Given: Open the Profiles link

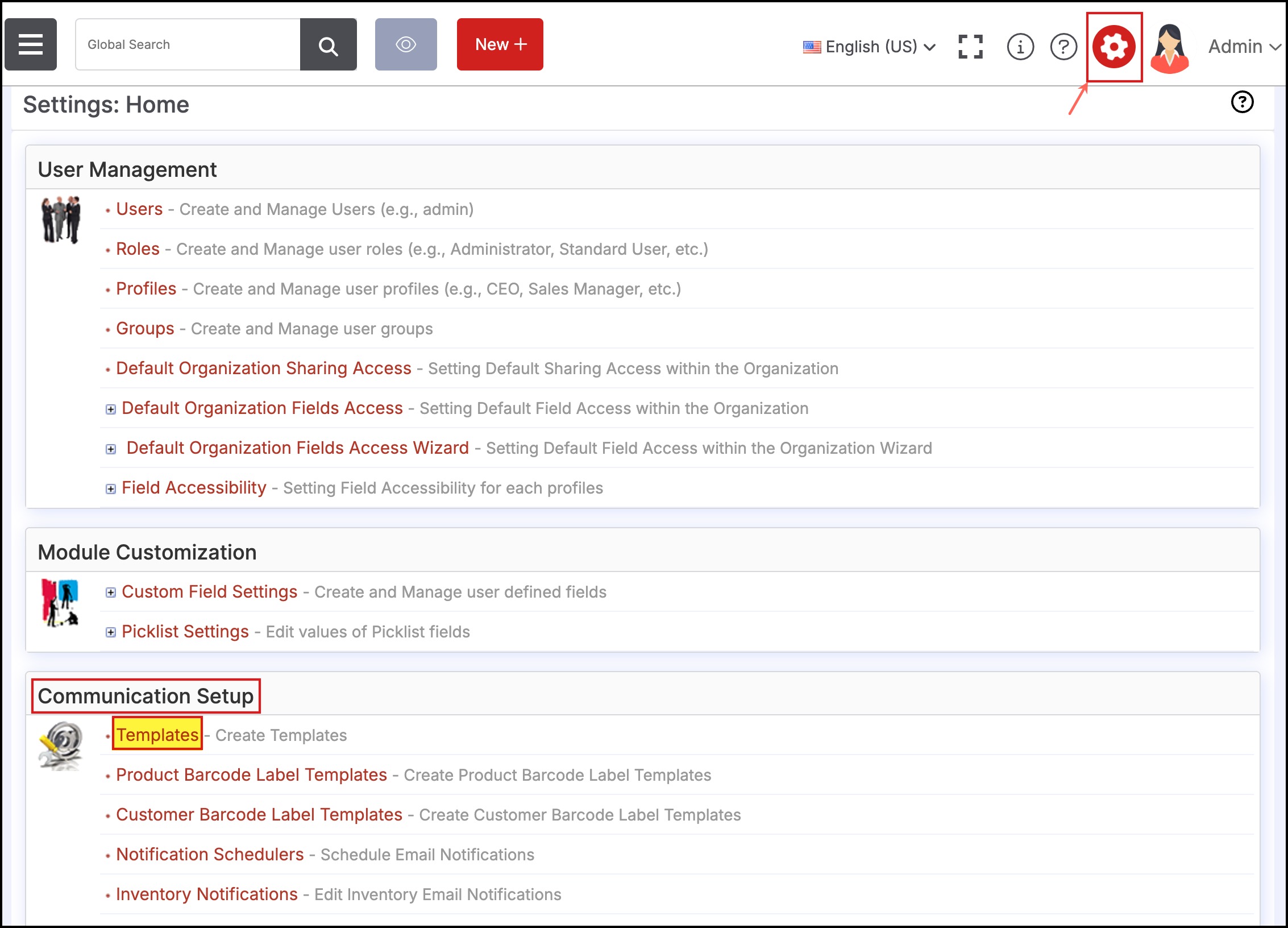Looking at the screenshot, I should (146, 289).
